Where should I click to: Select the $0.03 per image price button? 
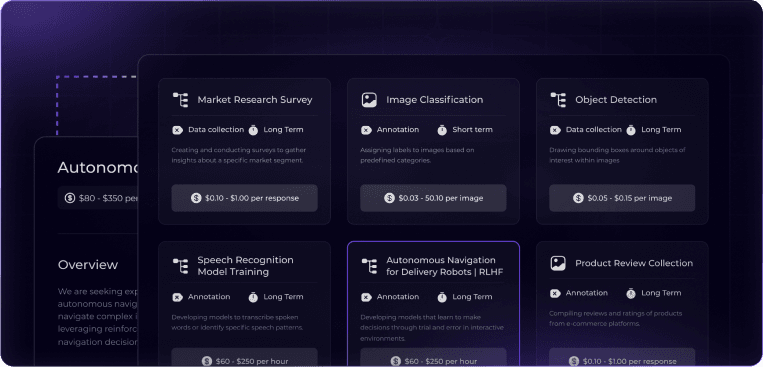(433, 198)
